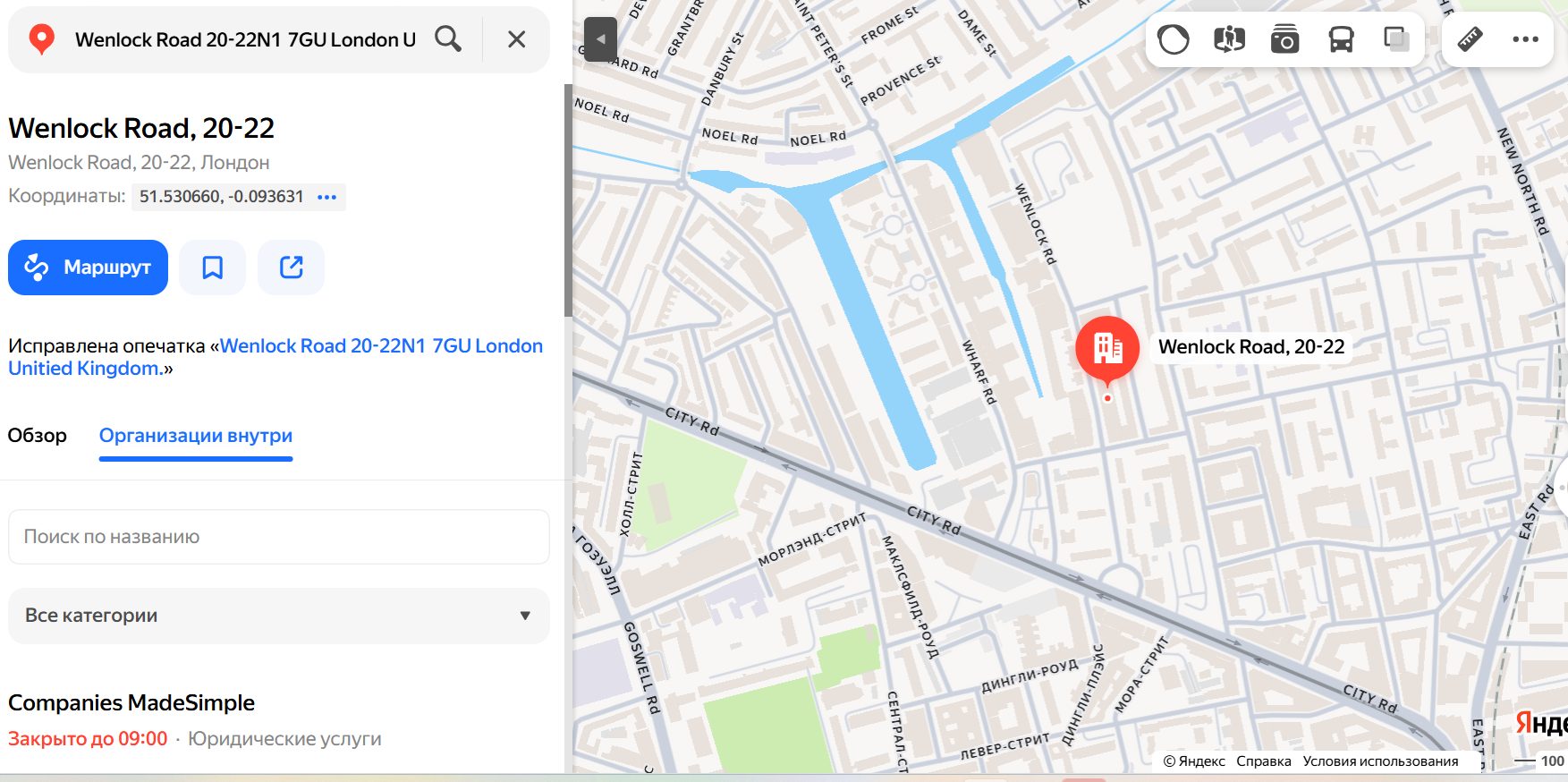The image size is (1568, 782).
Task: Toggle public transport with the bus icon
Action: [1341, 39]
